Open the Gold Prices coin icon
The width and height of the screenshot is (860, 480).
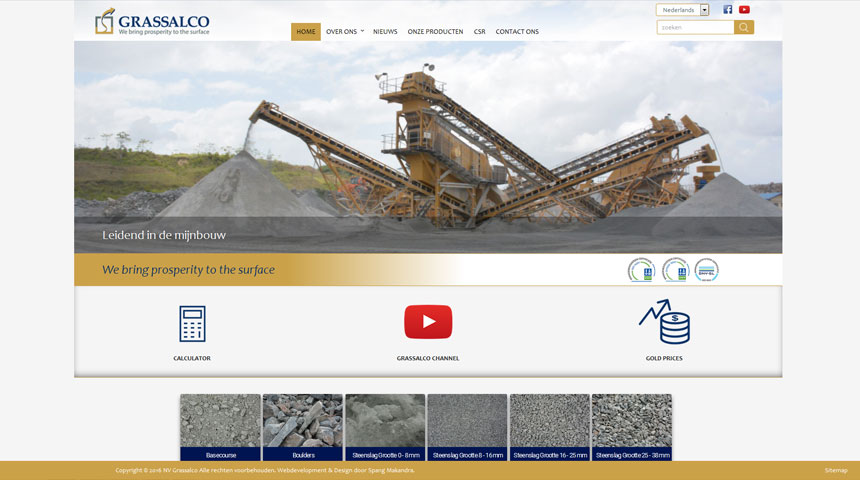coord(664,322)
